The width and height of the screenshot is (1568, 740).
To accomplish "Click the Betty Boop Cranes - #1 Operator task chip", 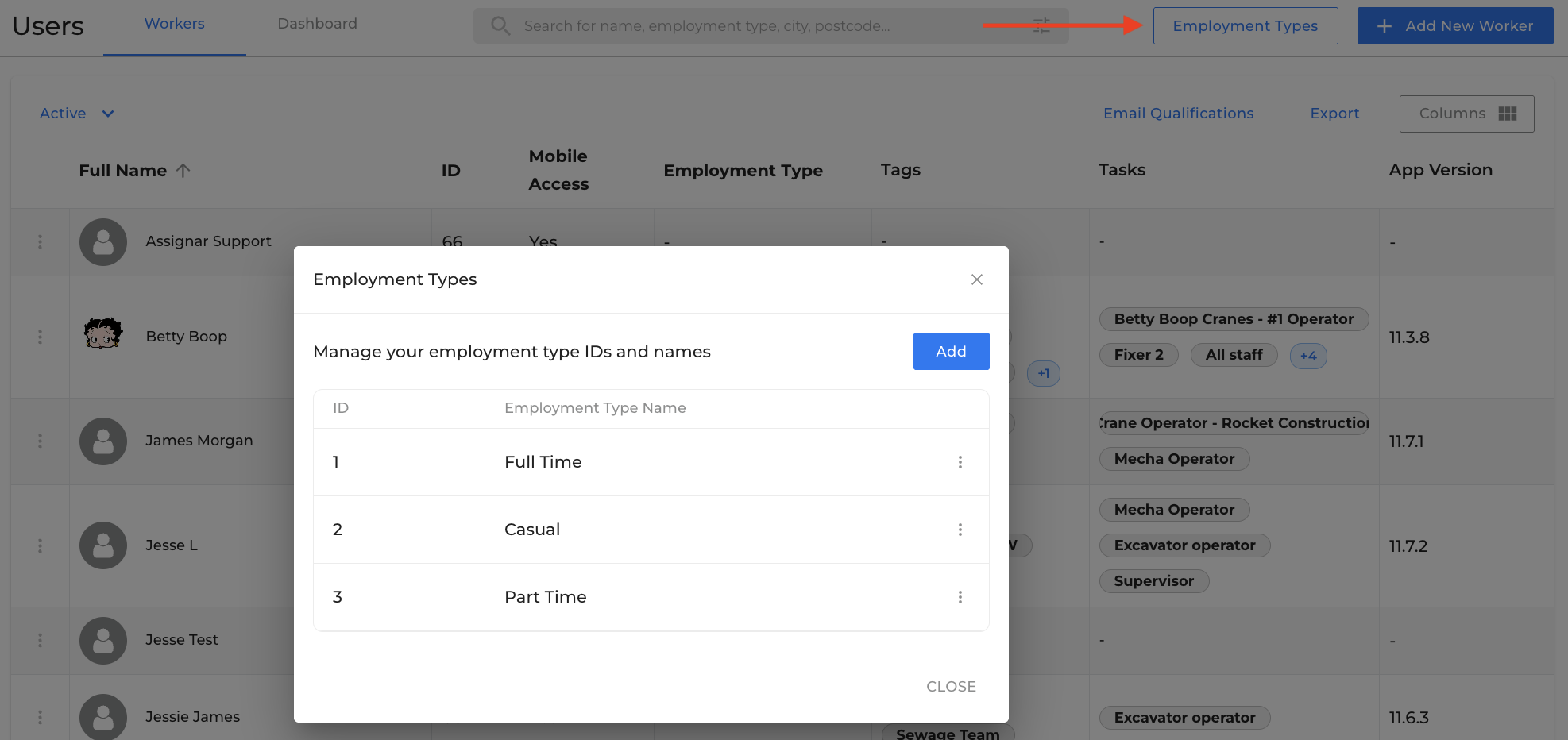I will point(1234,319).
